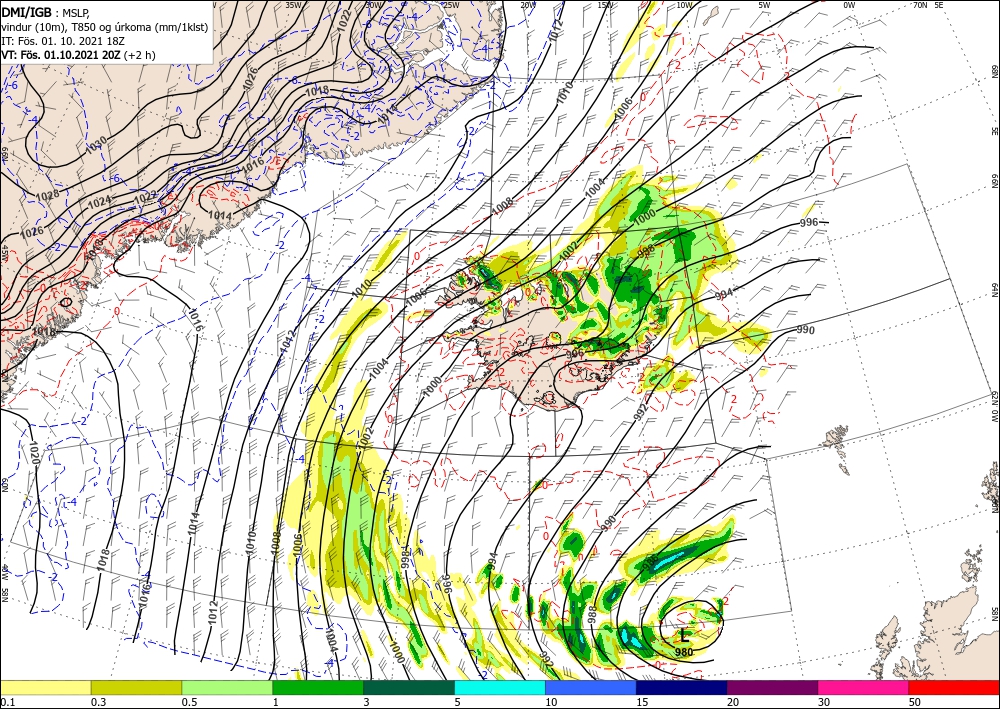
Task: Click the 'DMI/IGB : MSLP,' title text
Action: (x=45, y=11)
